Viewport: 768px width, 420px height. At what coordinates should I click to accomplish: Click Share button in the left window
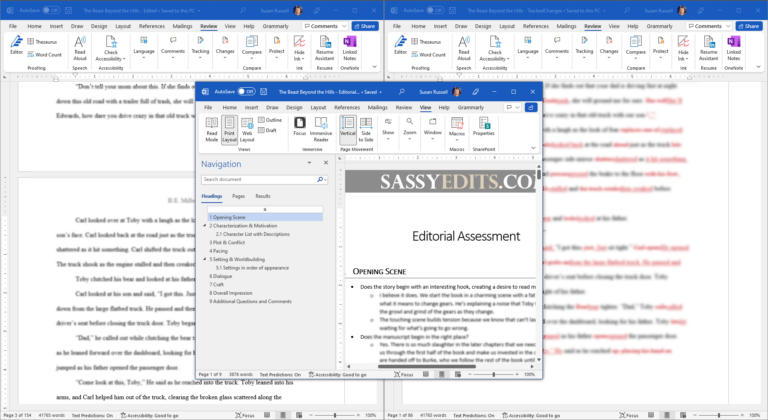pos(365,26)
